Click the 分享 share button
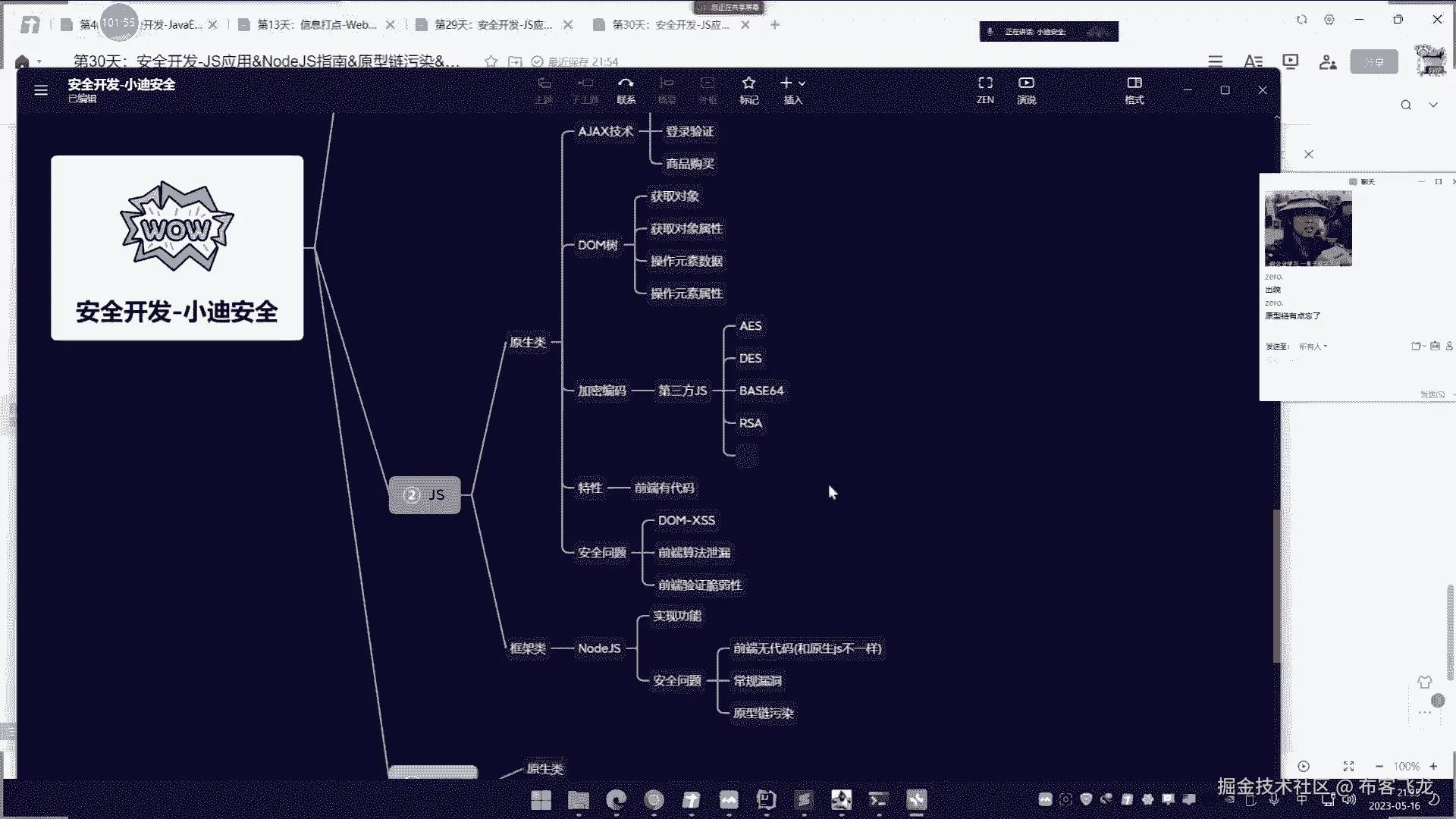The image size is (1456, 819). pos(1373,62)
